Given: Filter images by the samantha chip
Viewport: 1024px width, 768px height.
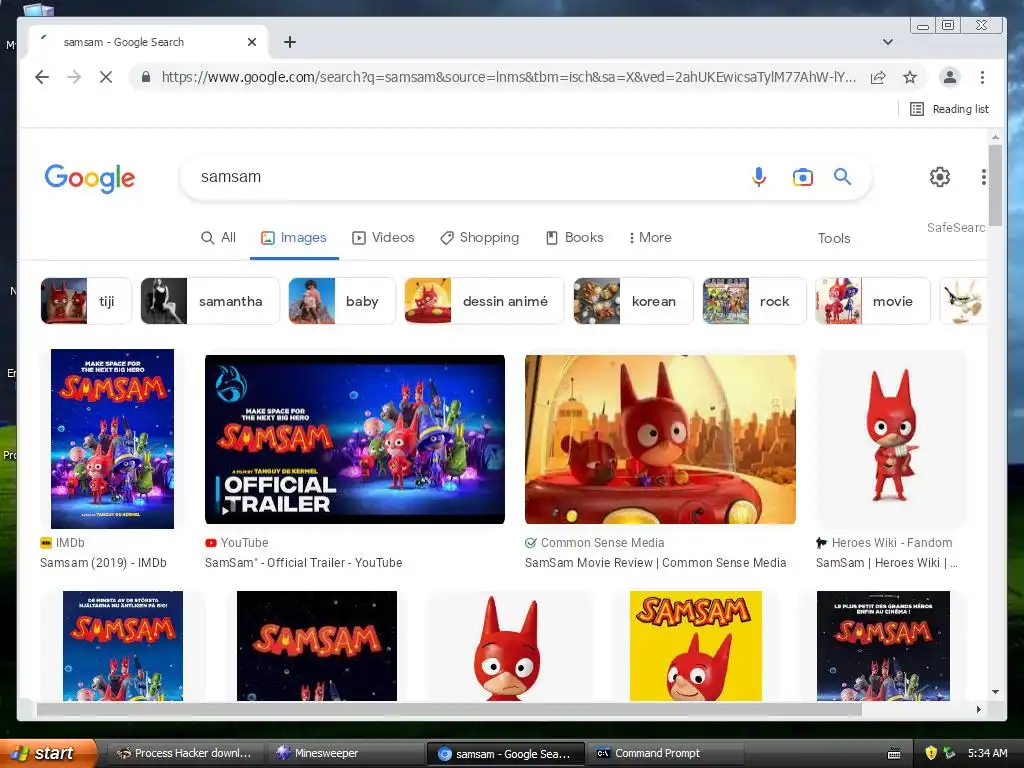Looking at the screenshot, I should [210, 301].
